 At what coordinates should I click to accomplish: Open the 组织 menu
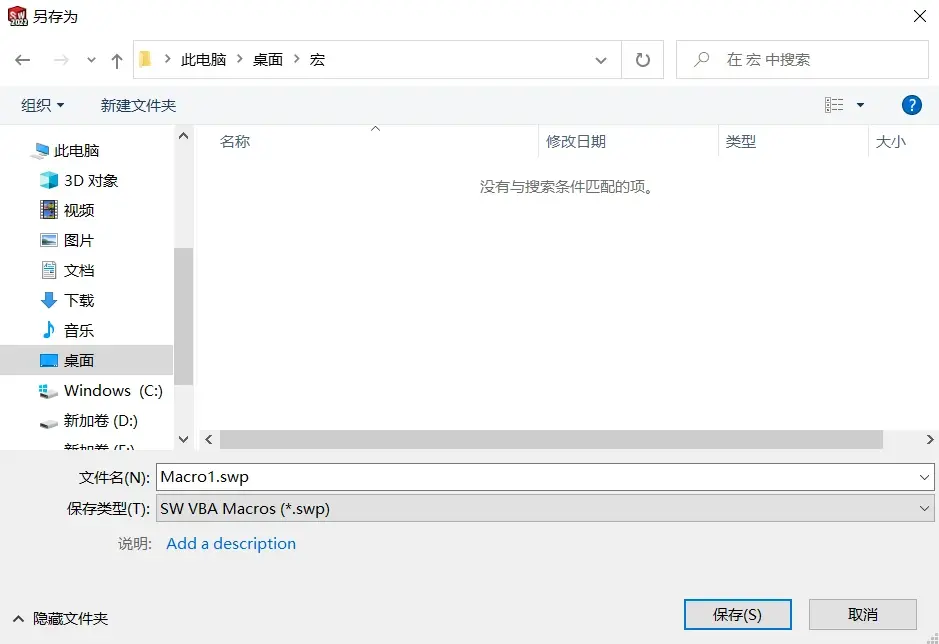click(43, 105)
